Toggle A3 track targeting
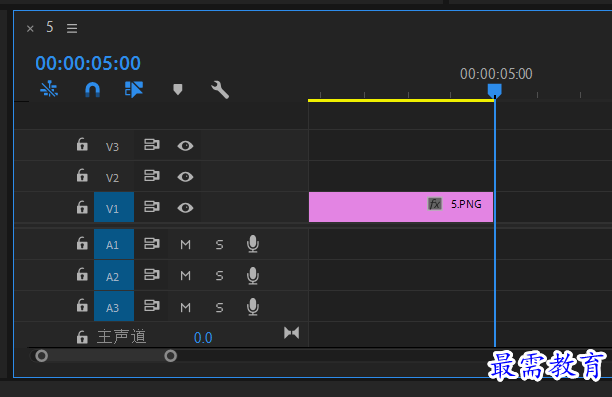 pos(114,306)
